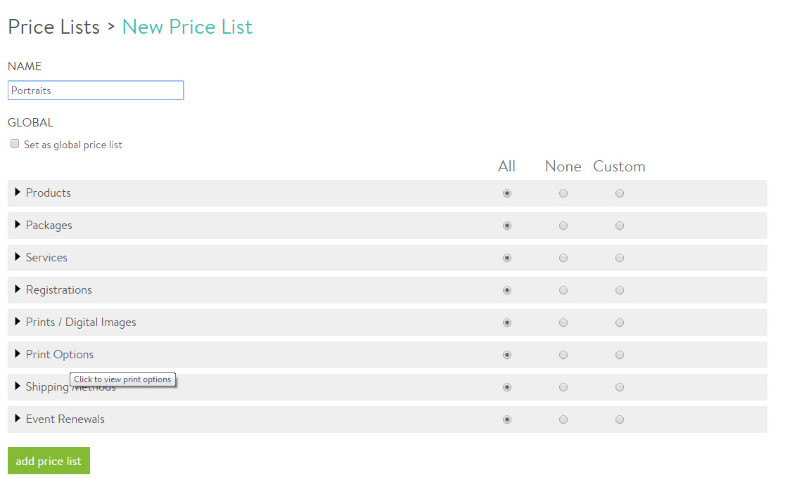Expand the Print Options arrow
785x489 pixels.
point(18,354)
